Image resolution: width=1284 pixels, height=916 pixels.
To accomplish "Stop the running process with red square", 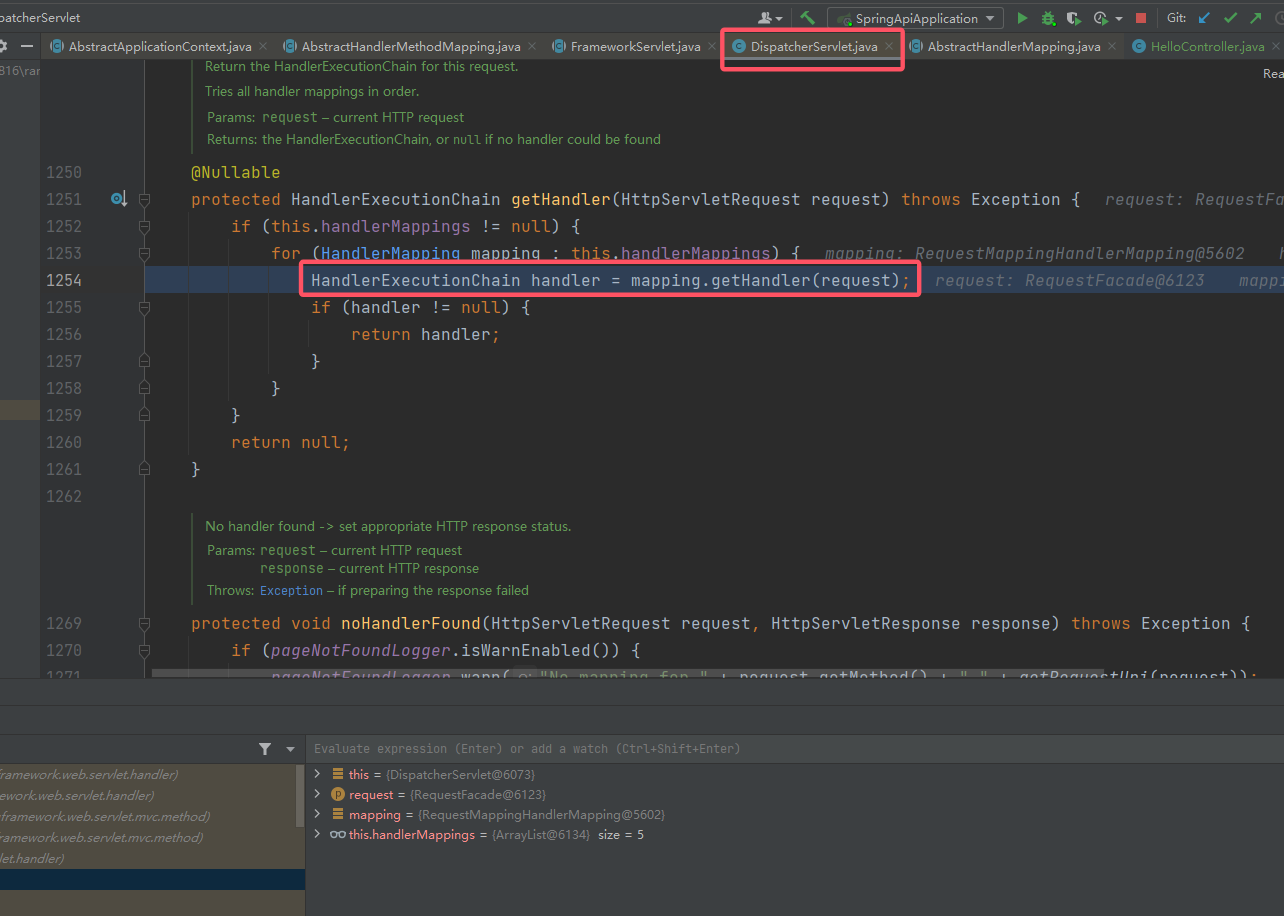I will pos(1140,18).
